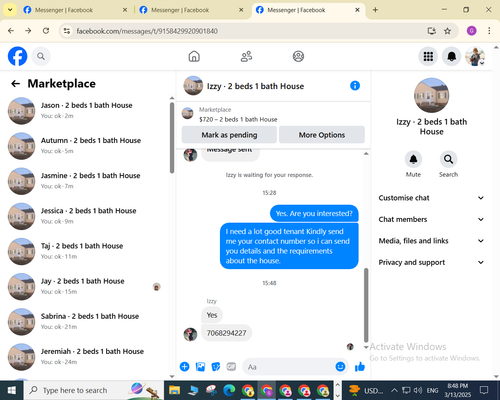The width and height of the screenshot is (500, 400).
Task: Expand Media, files and links section
Action: coord(431,241)
